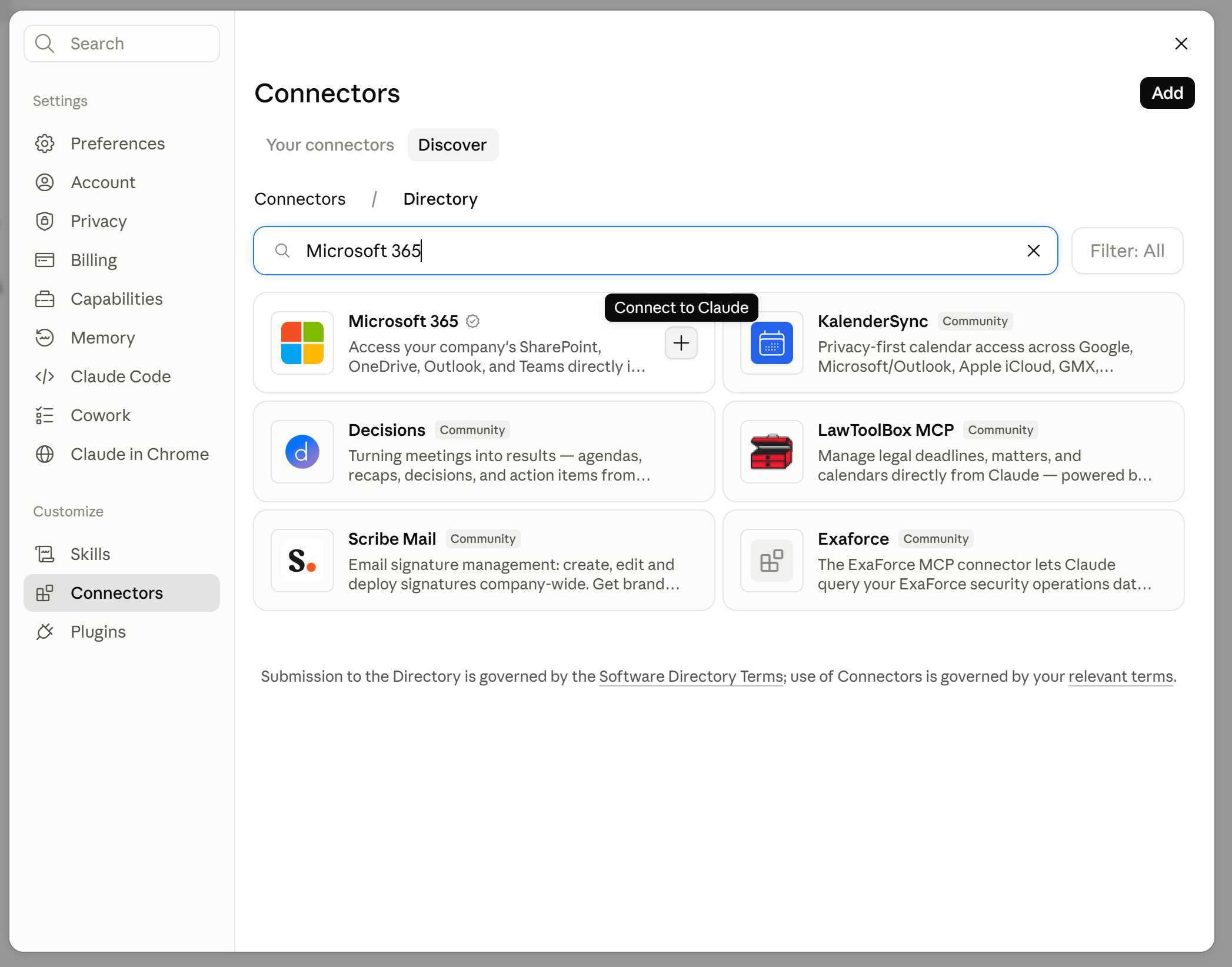The height and width of the screenshot is (967, 1232).
Task: Open the Skills page
Action: coord(122,554)
